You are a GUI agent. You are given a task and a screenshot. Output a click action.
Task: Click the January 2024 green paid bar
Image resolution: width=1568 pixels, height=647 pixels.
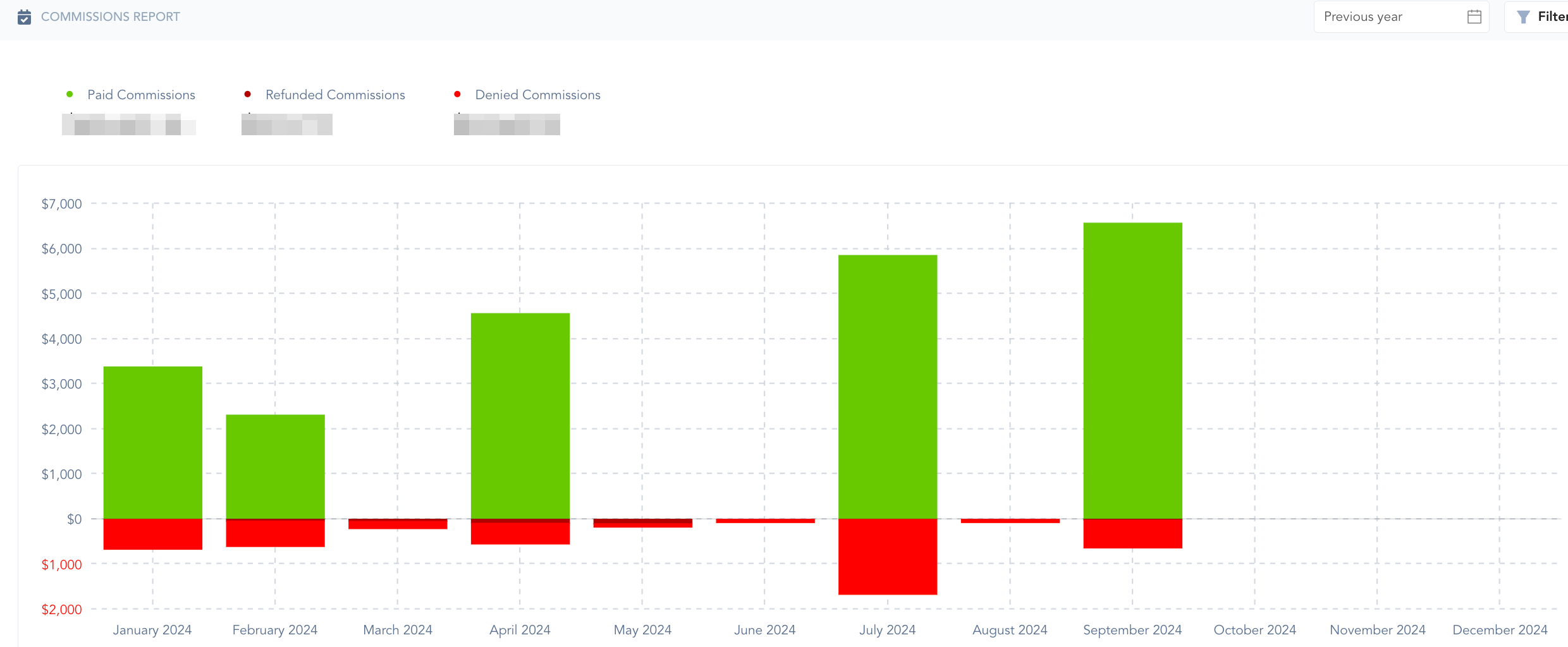153,442
